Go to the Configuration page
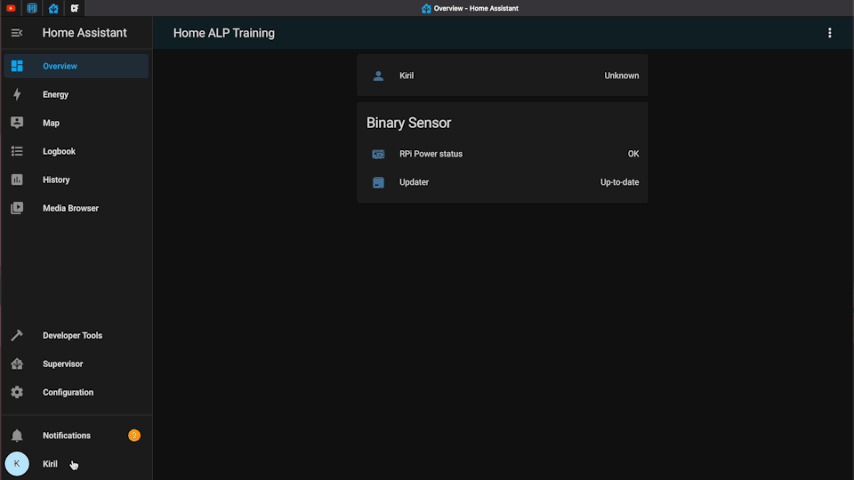The image size is (854, 480). point(76,392)
